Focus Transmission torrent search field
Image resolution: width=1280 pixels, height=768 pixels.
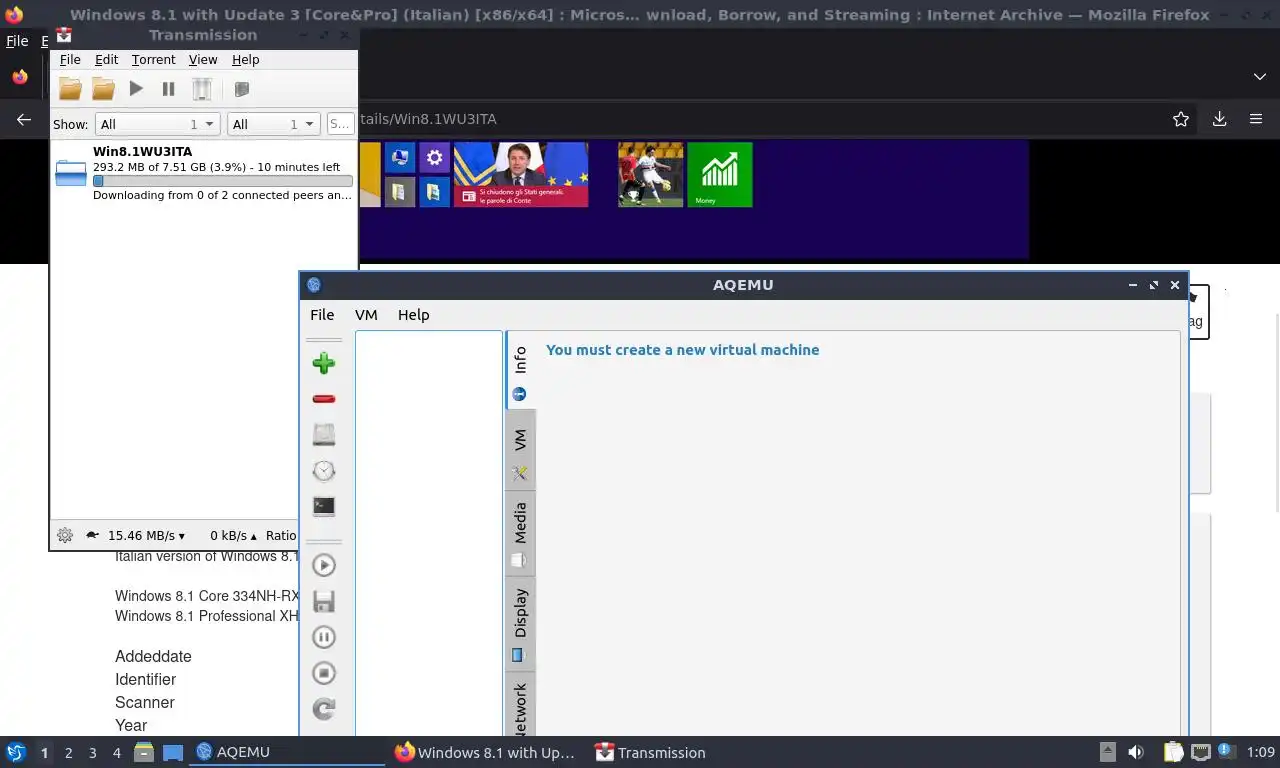click(340, 124)
